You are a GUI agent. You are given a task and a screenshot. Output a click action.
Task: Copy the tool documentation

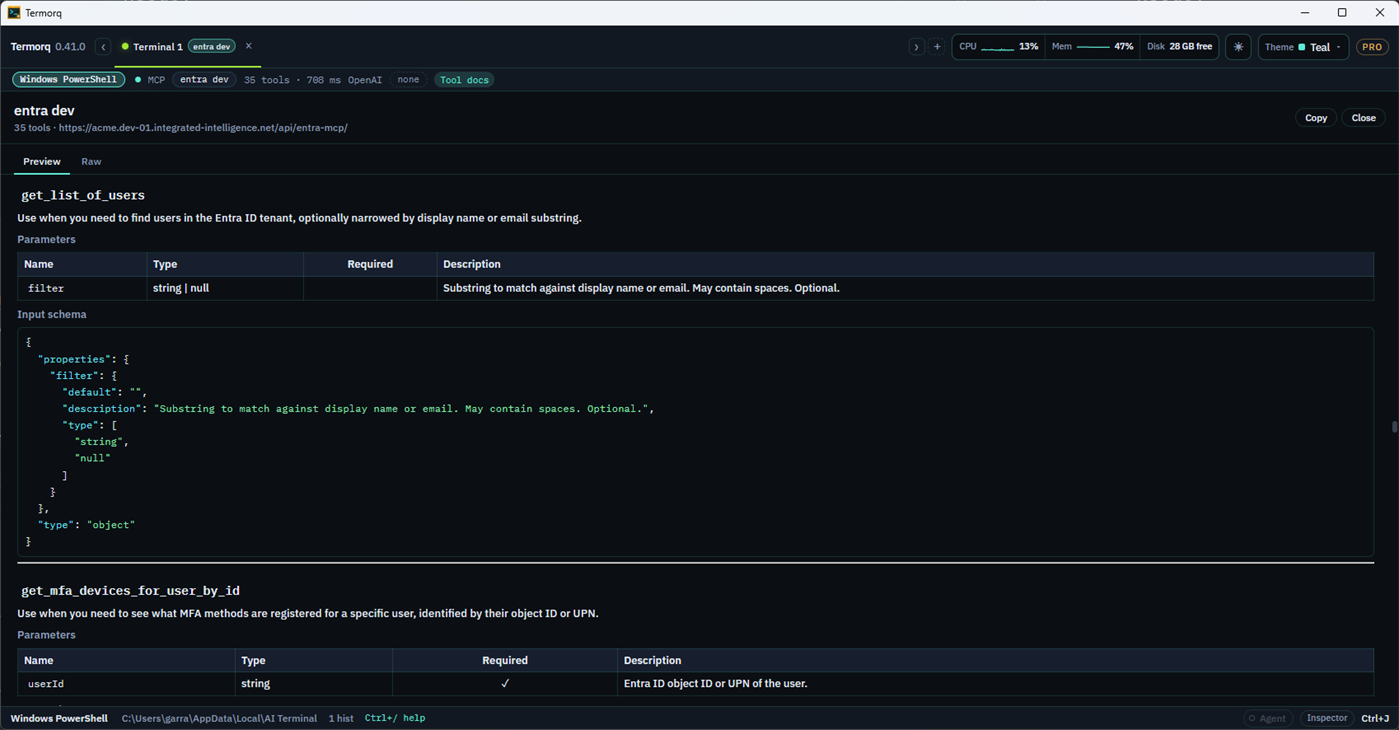tap(1316, 118)
